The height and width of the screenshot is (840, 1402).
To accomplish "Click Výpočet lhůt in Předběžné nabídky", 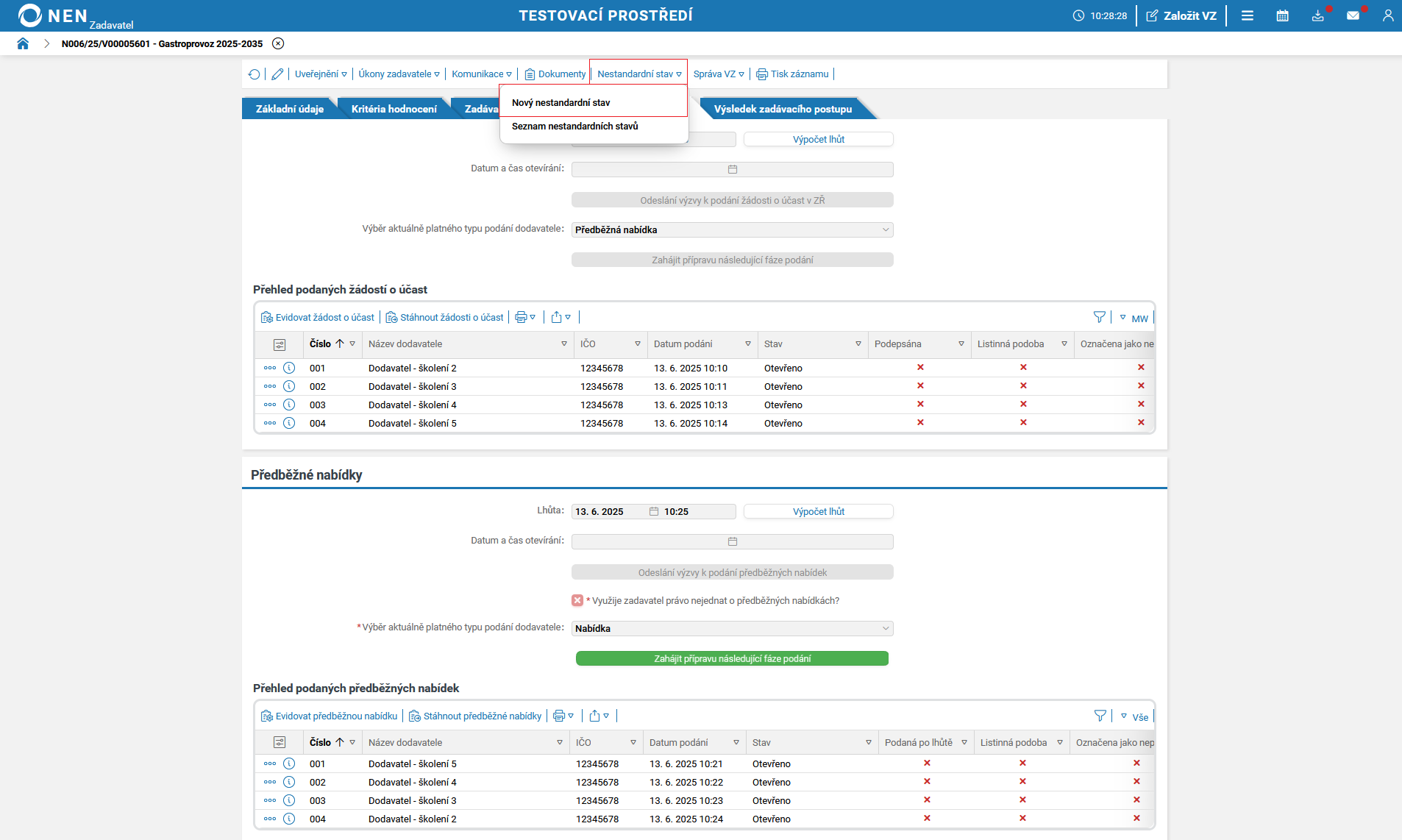I will [x=819, y=511].
